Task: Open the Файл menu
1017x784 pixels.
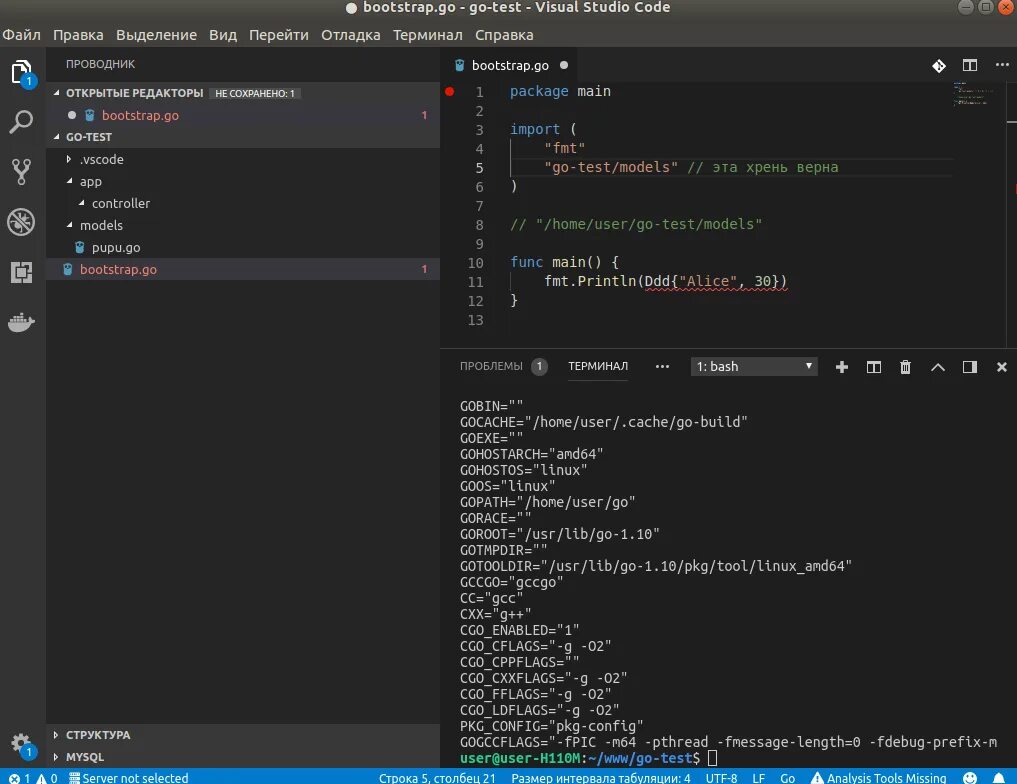Action: click(x=21, y=35)
